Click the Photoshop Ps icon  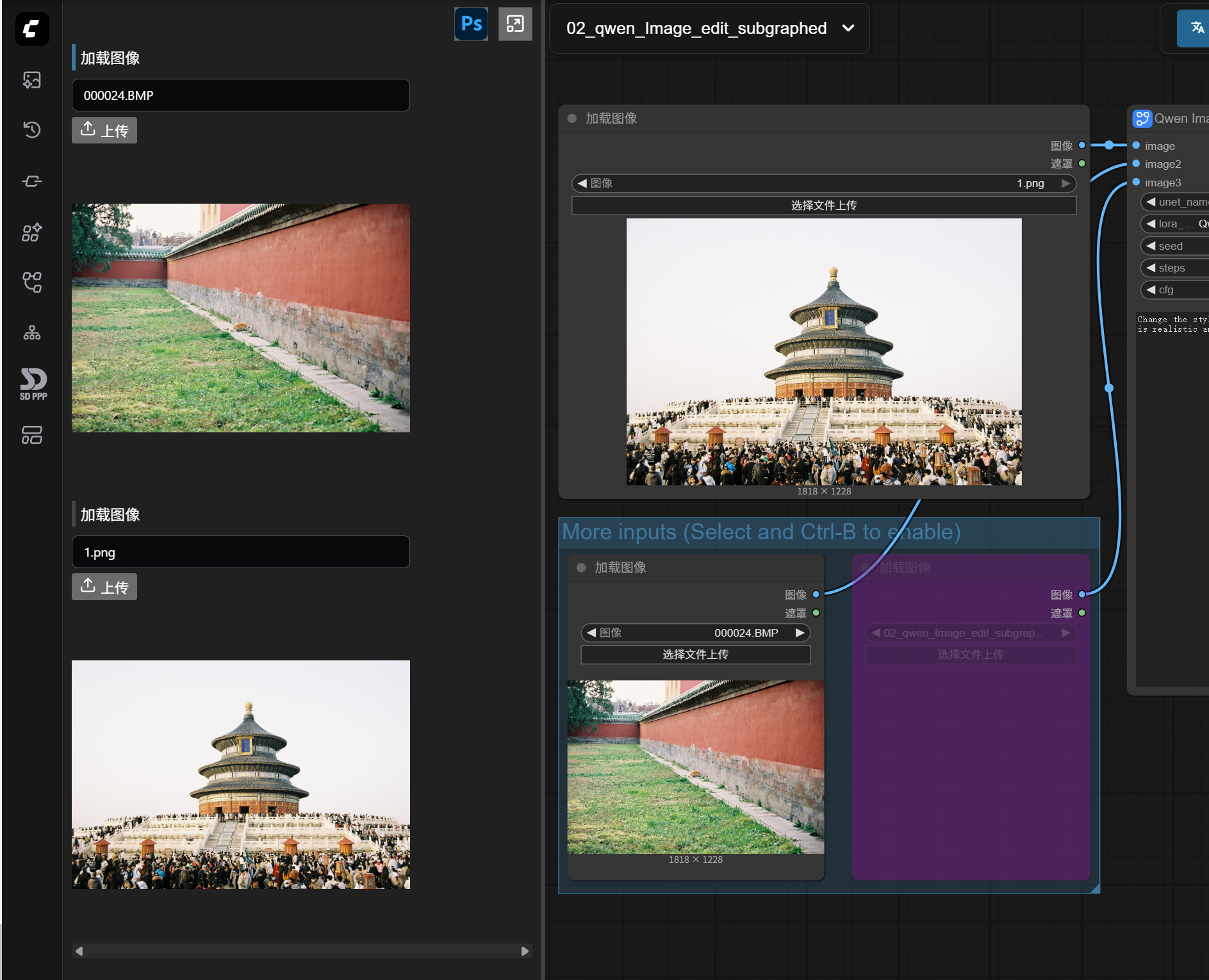pyautogui.click(x=471, y=24)
